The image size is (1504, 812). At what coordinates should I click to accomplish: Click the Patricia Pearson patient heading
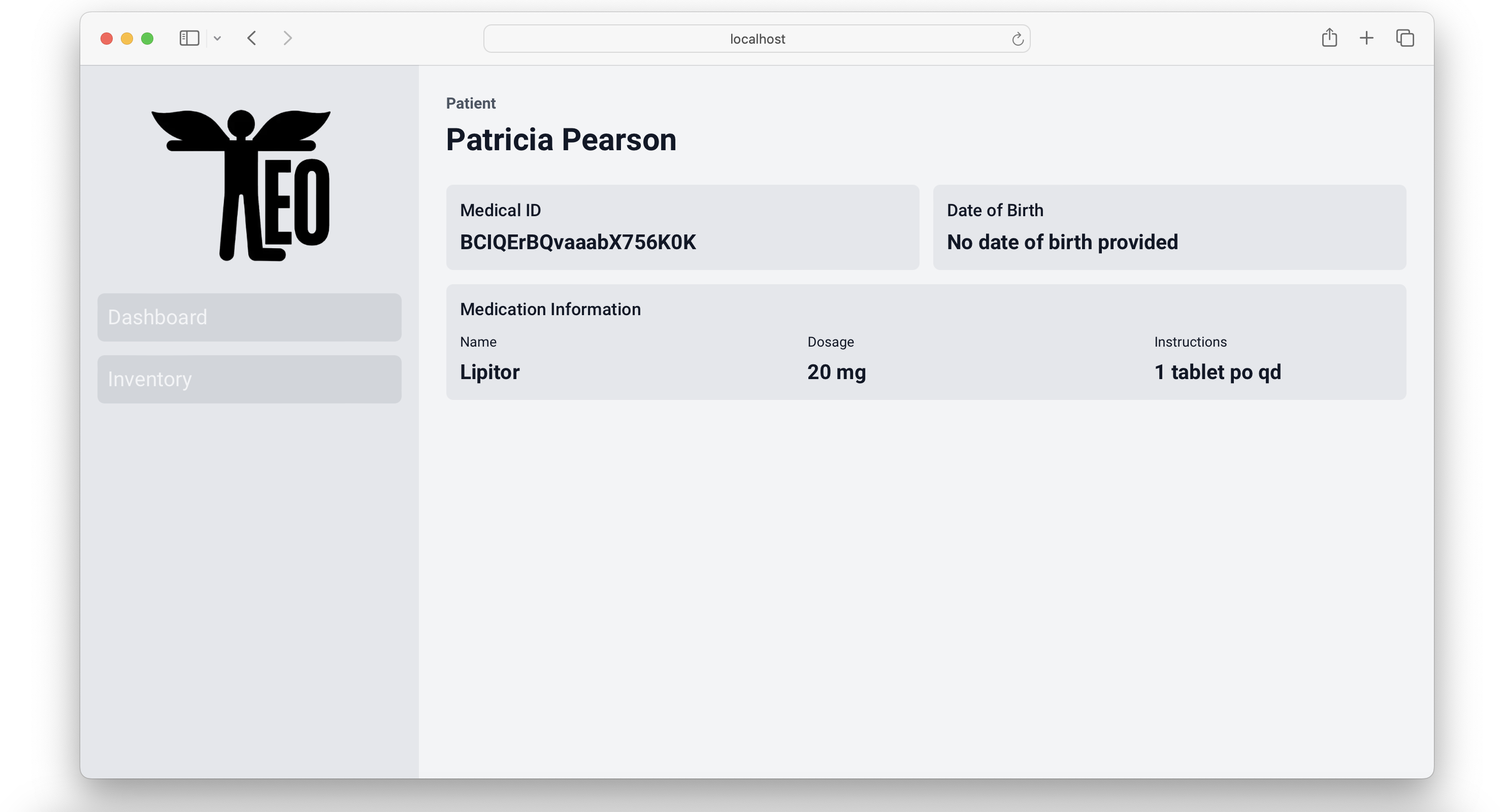tap(561, 140)
